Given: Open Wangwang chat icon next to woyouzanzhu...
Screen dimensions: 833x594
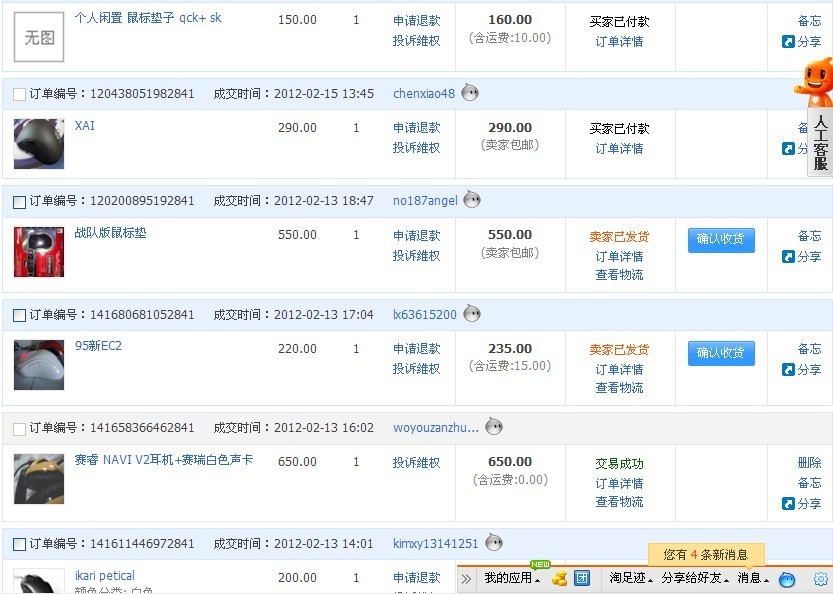Looking at the screenshot, I should click(494, 426).
